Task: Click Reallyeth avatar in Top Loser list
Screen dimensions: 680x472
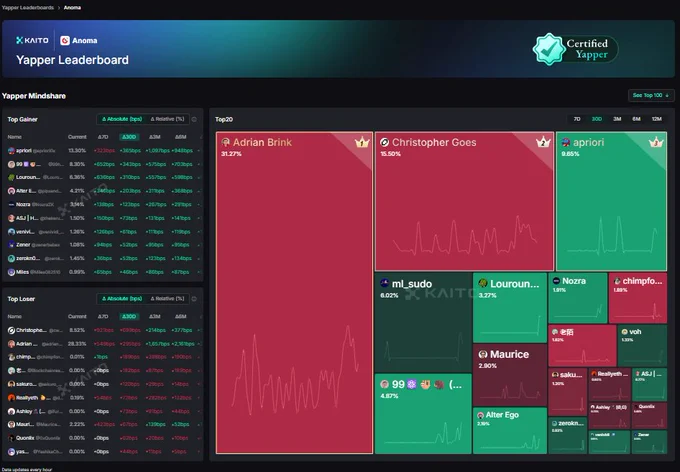Action: click(11, 398)
